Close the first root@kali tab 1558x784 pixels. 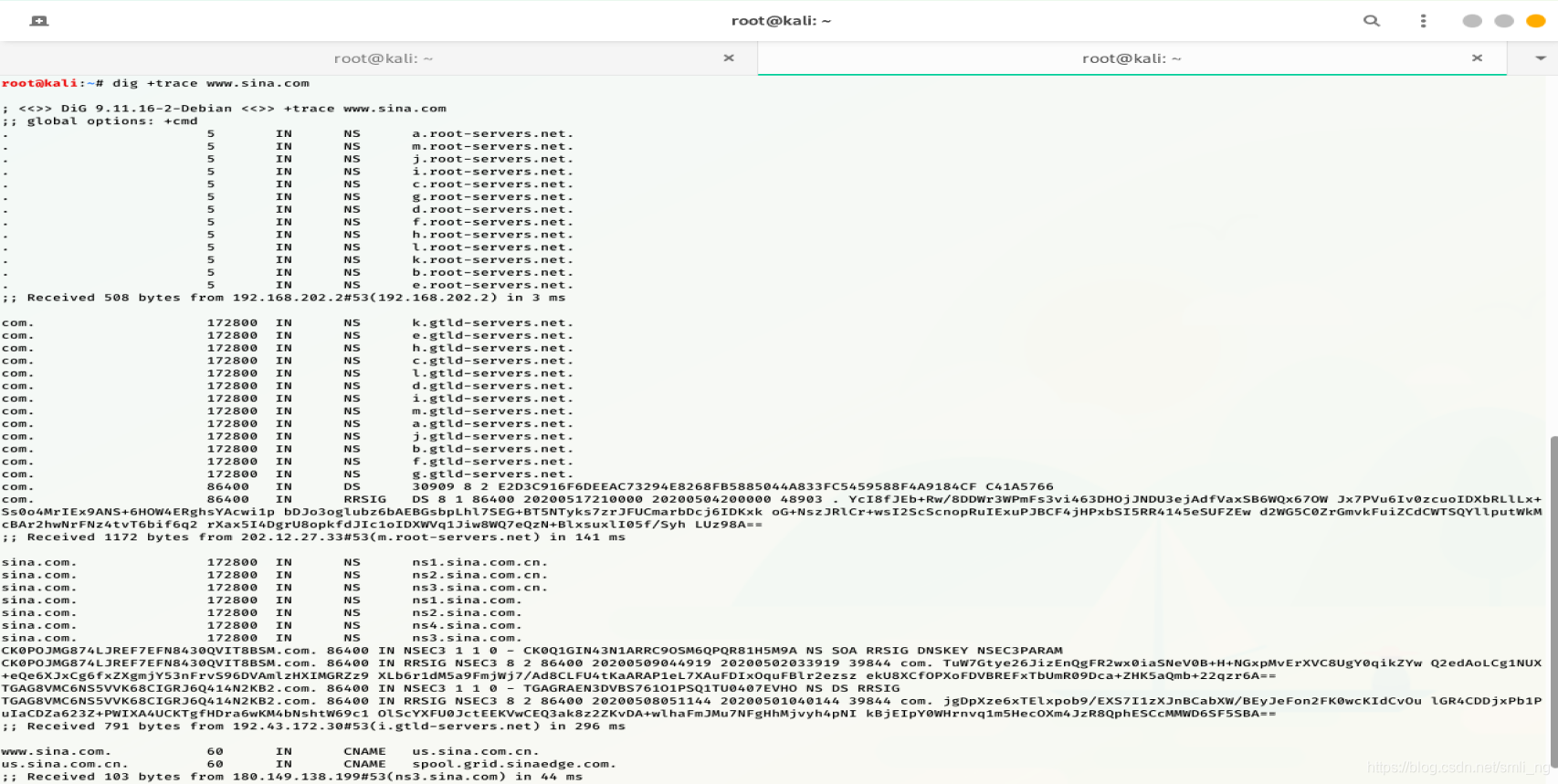[x=729, y=57]
